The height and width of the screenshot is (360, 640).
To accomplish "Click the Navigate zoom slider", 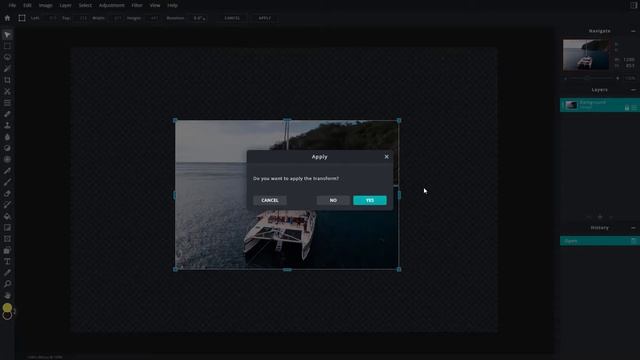I will (x=591, y=78).
